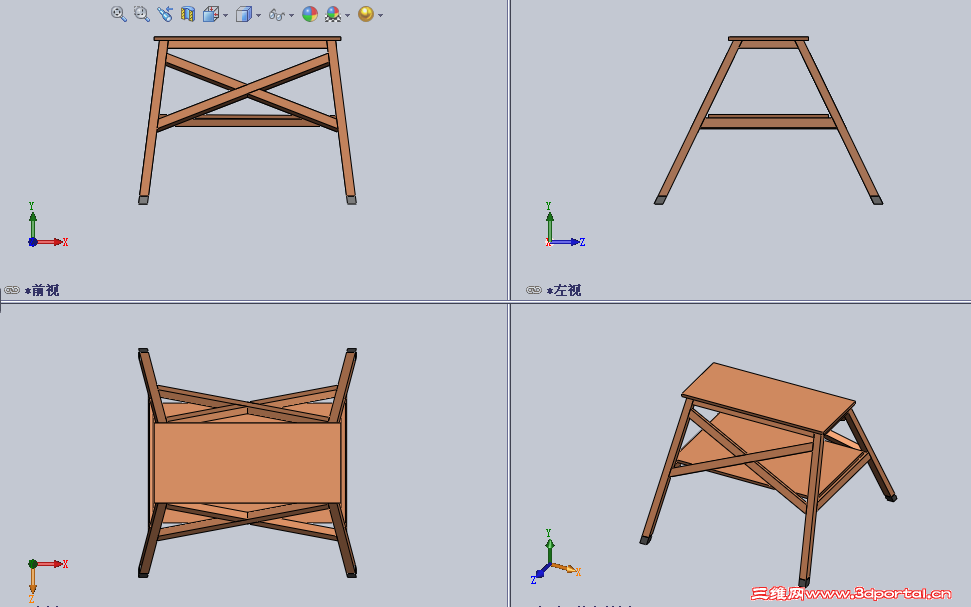The width and height of the screenshot is (971, 607).
Task: Open the View Orientation dropdown arrow
Action: [x=224, y=15]
